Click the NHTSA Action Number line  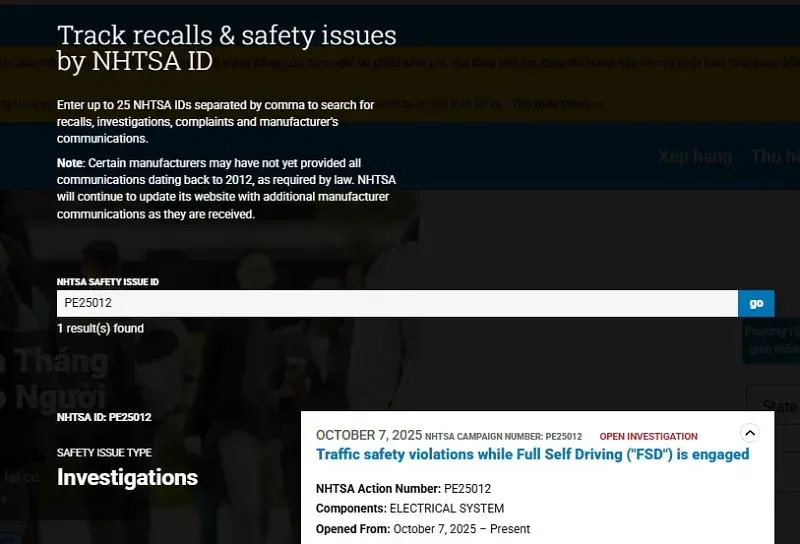[x=403, y=488]
